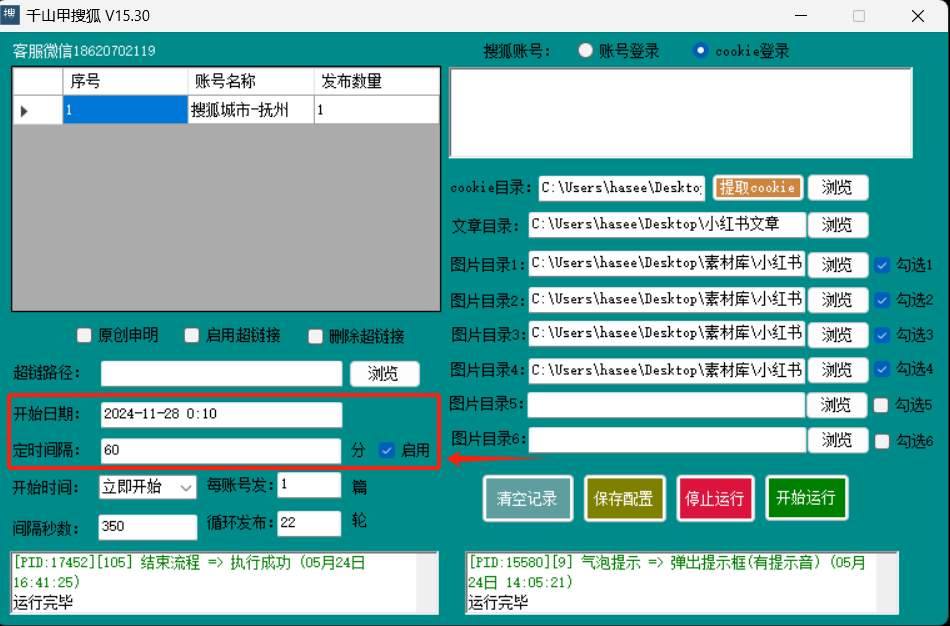Click the 发布数量 column header
The height and width of the screenshot is (626, 950).
[x=377, y=81]
